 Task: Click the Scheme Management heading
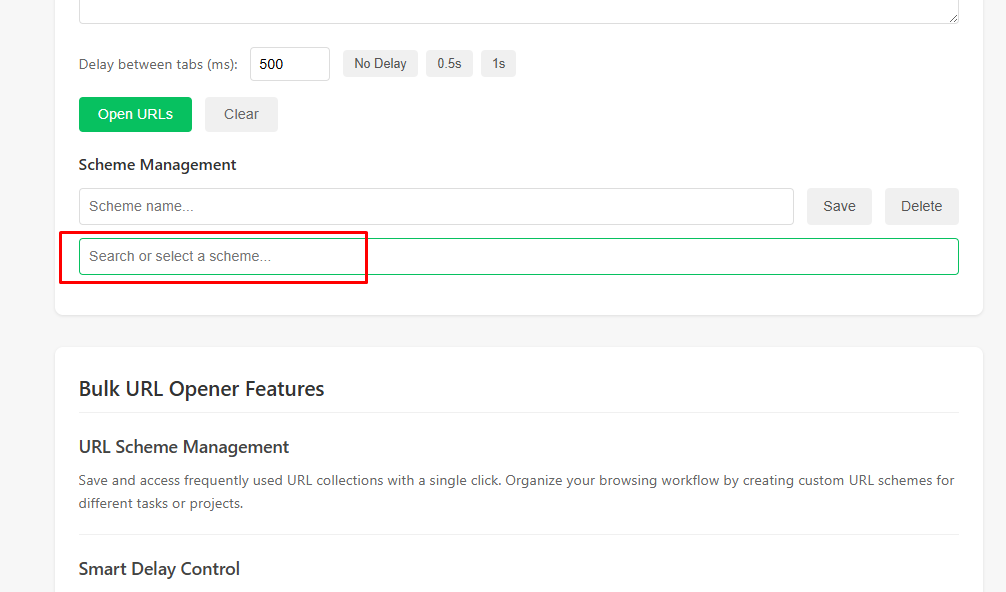(x=157, y=165)
